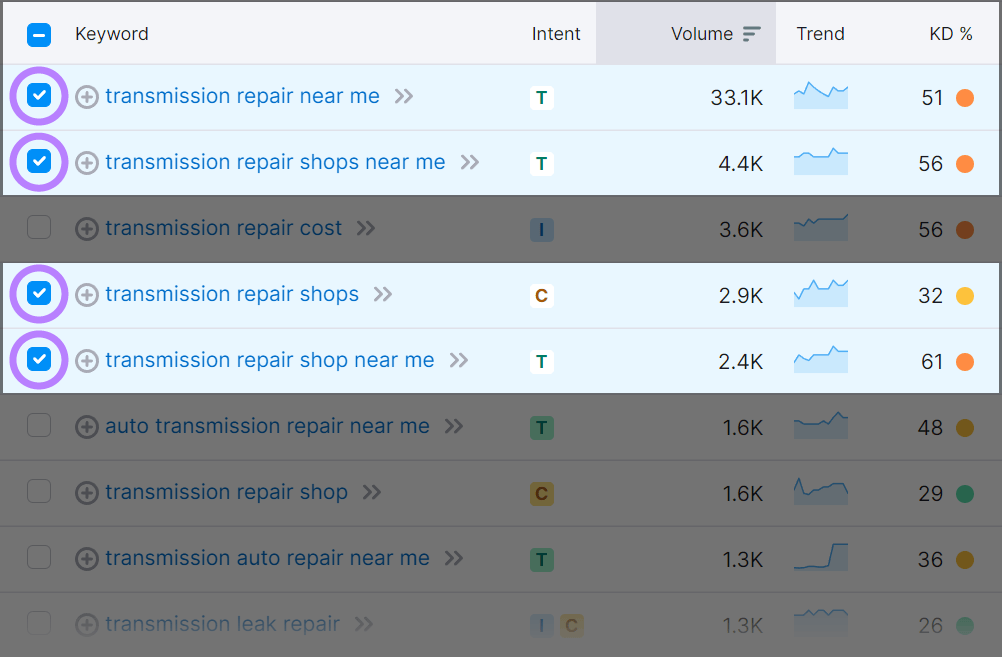This screenshot has height=657, width=1002.
Task: Click the 4.4K volume value
Action: [x=741, y=164]
